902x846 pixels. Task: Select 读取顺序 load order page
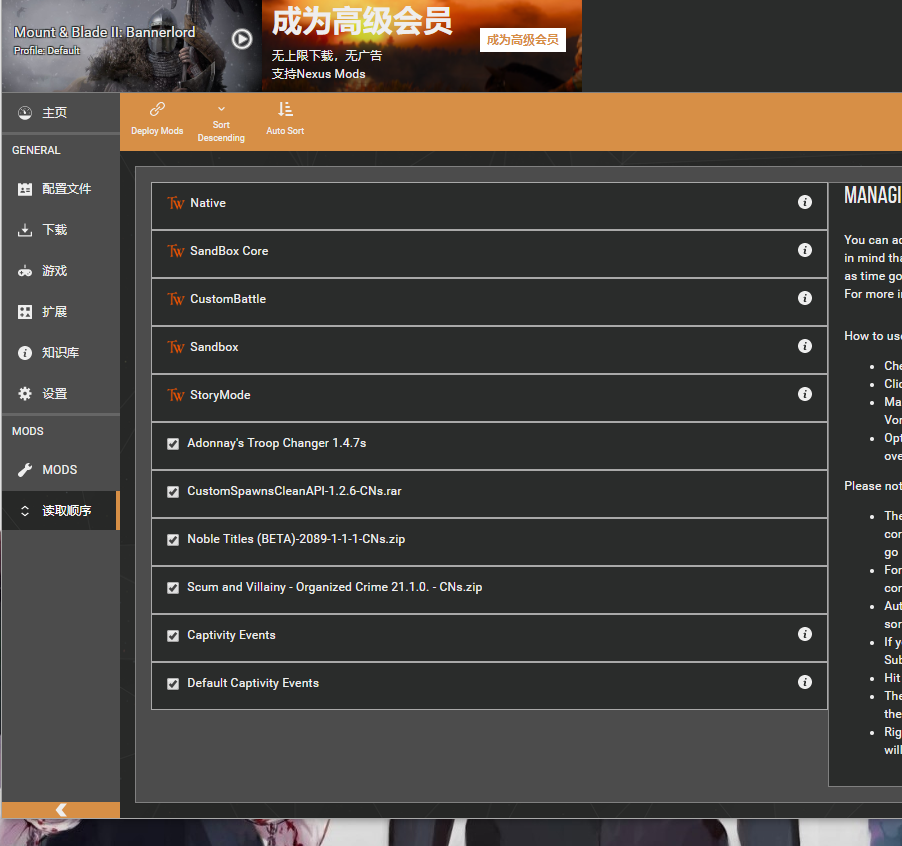tap(60, 511)
